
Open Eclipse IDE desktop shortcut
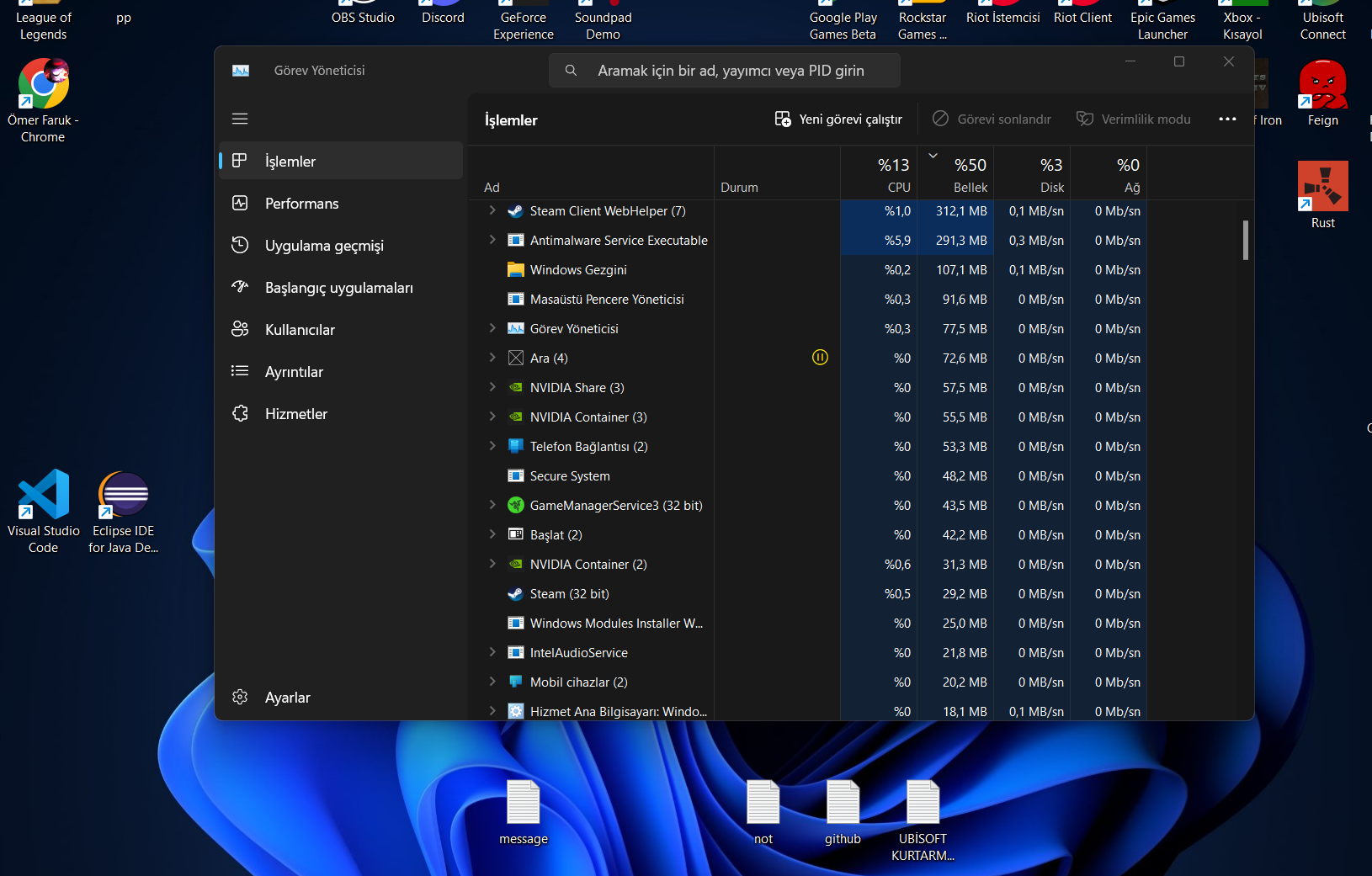click(124, 511)
